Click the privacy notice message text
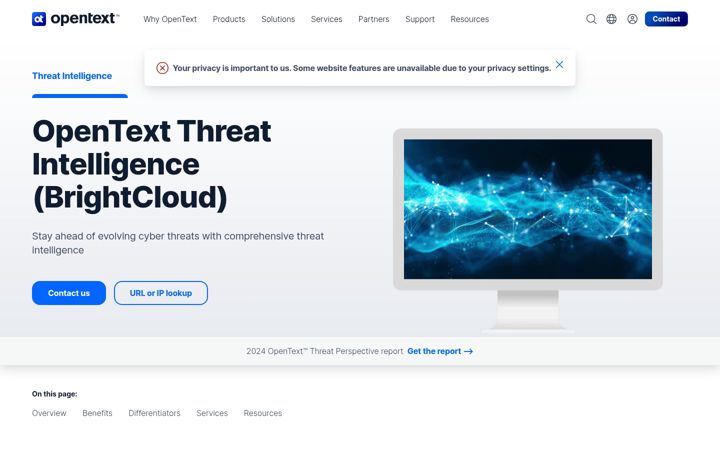This screenshot has width=720, height=450. click(x=362, y=68)
